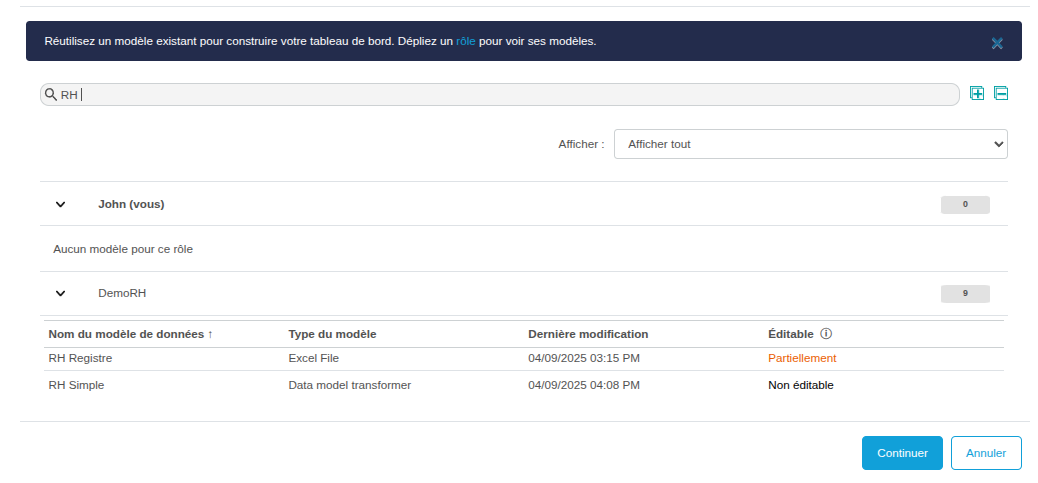Open the rôle link in banner

tap(466, 42)
